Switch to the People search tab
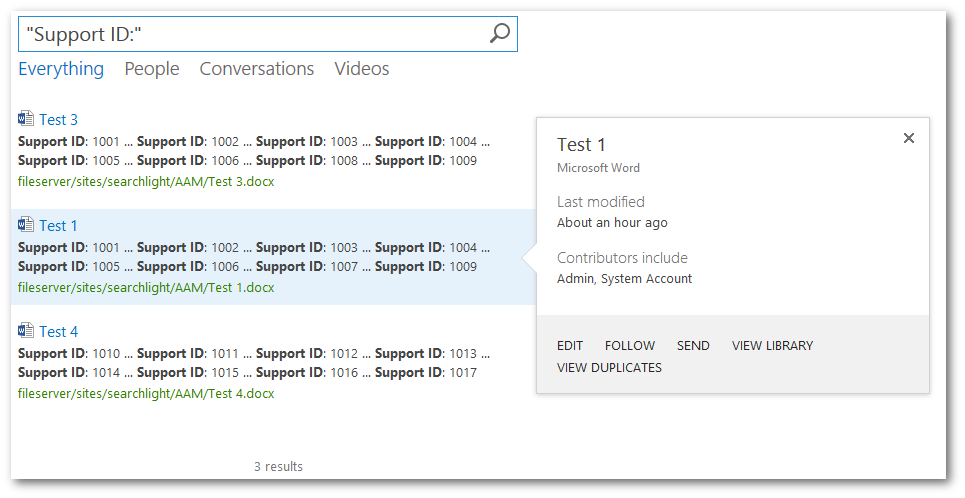Viewport: 965px width, 498px height. [152, 69]
